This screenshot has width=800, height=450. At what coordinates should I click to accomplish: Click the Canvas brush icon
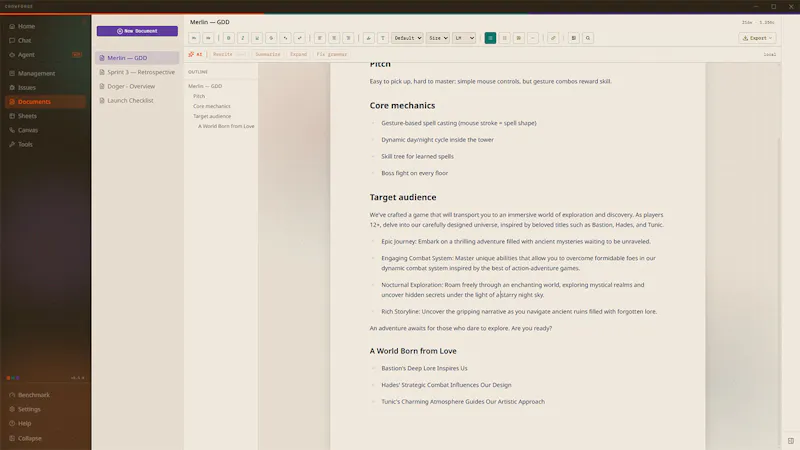[12, 130]
